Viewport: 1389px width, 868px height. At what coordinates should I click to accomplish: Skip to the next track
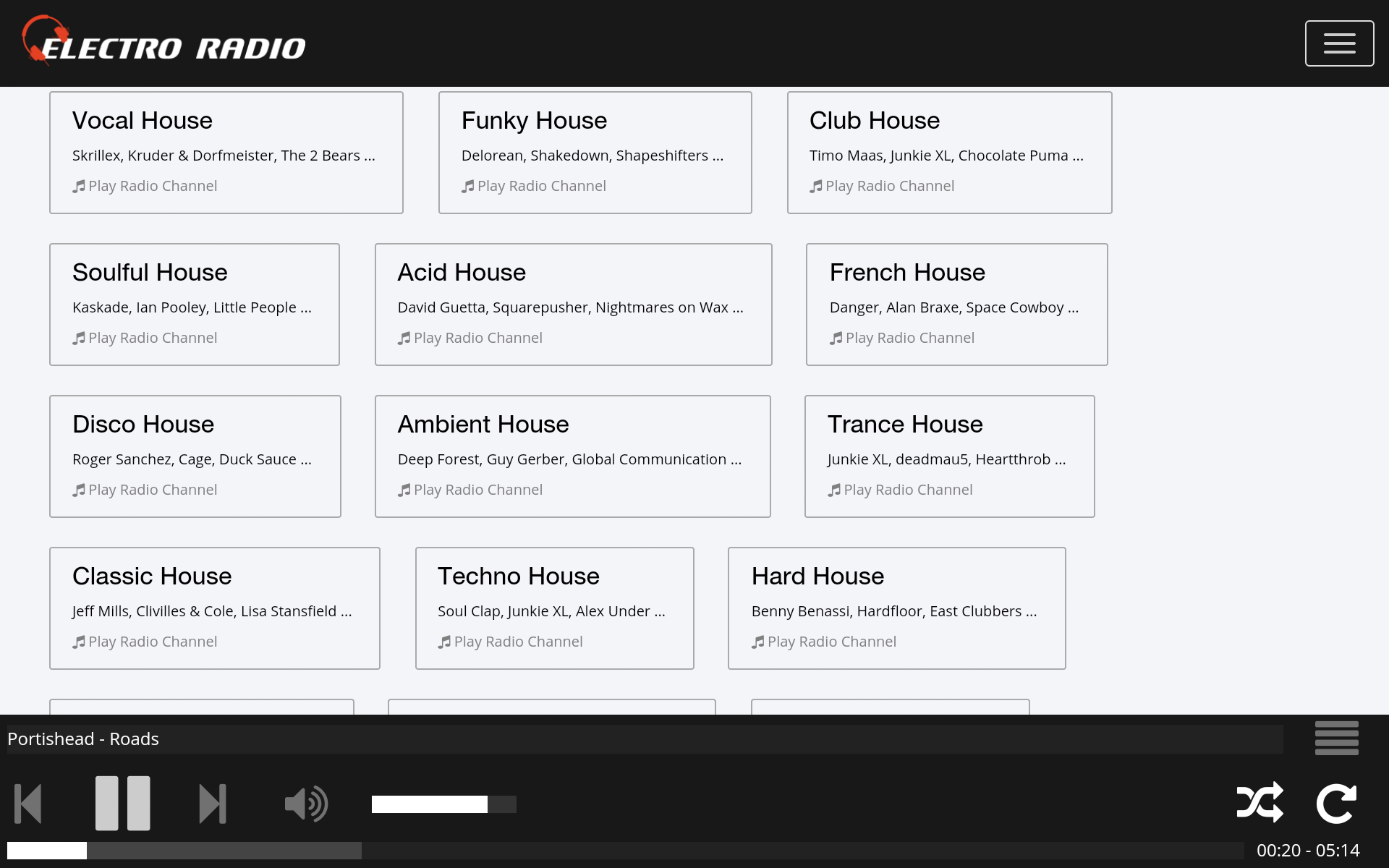[x=213, y=804]
